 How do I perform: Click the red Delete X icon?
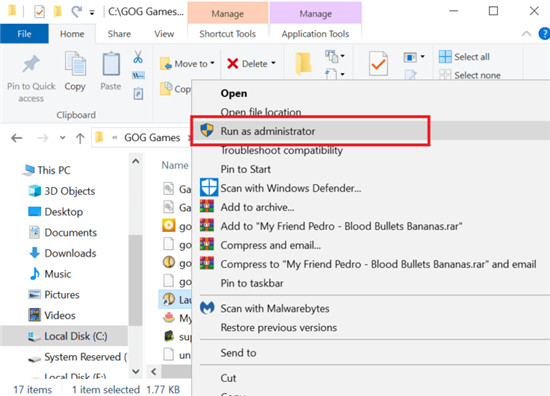(x=233, y=63)
